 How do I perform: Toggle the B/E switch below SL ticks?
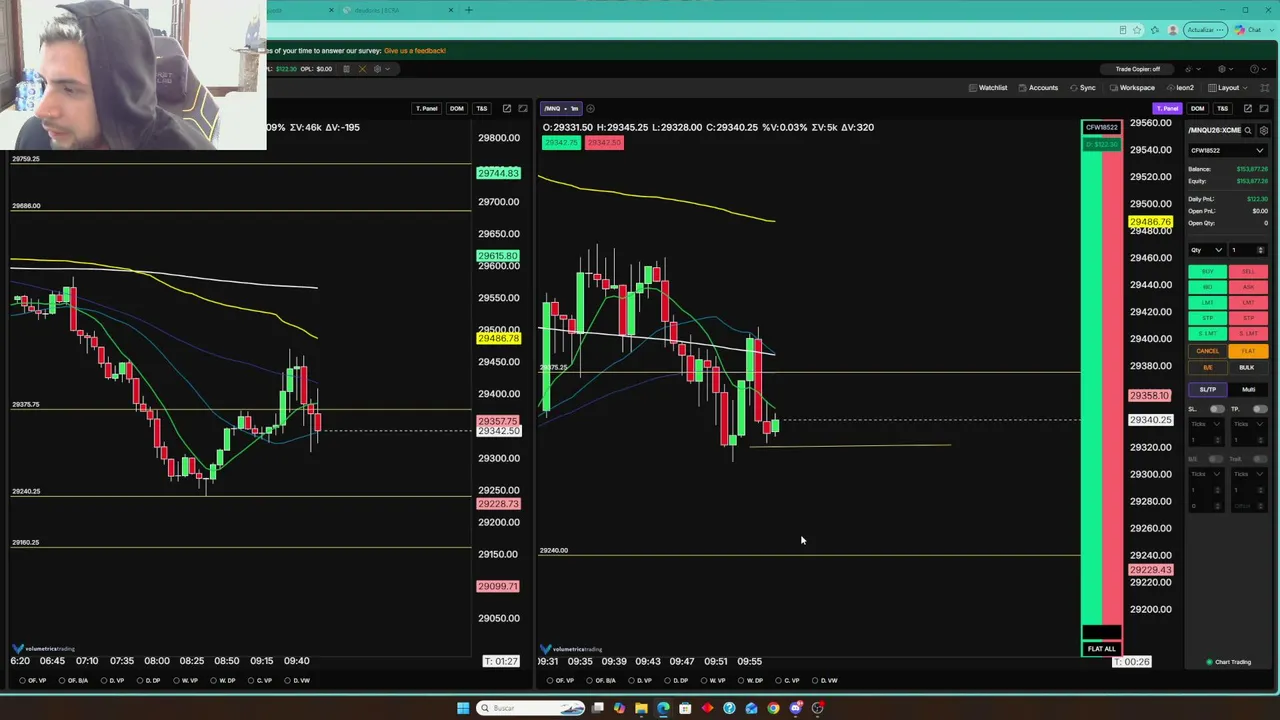1217,459
